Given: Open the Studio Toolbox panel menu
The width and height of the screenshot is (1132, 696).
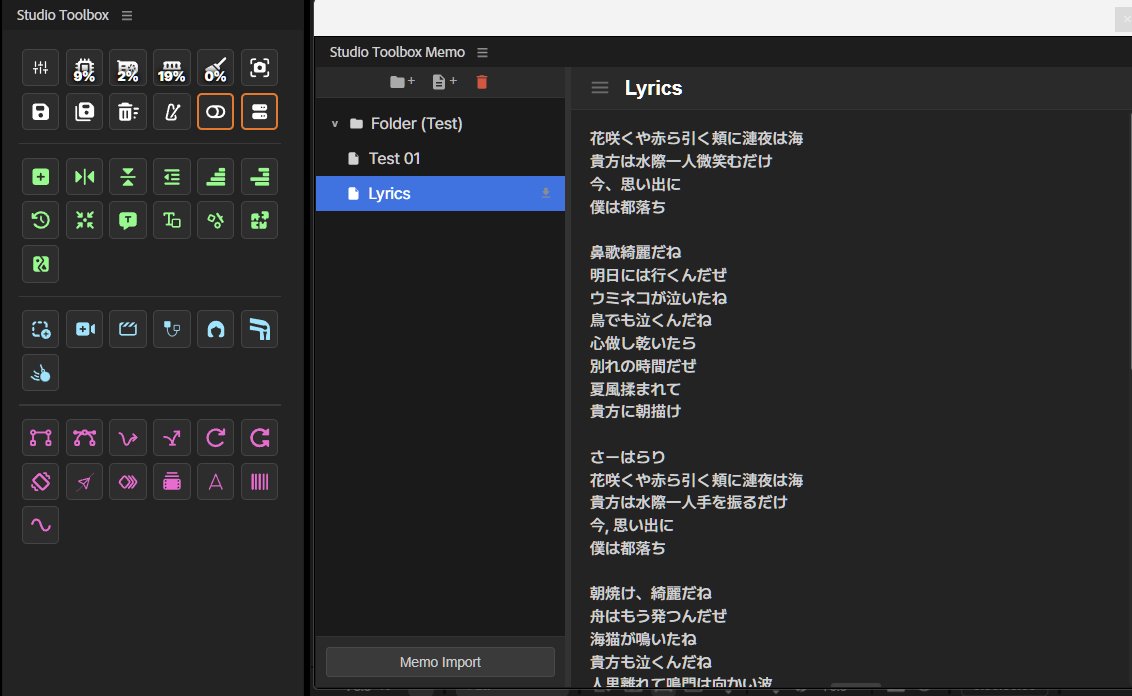Looking at the screenshot, I should [x=127, y=15].
